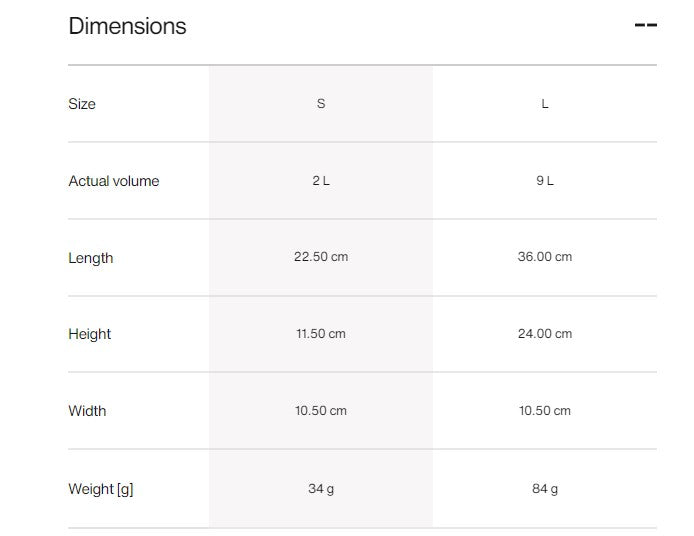
Task: Click the 24.00 cm height value
Action: 545,334
